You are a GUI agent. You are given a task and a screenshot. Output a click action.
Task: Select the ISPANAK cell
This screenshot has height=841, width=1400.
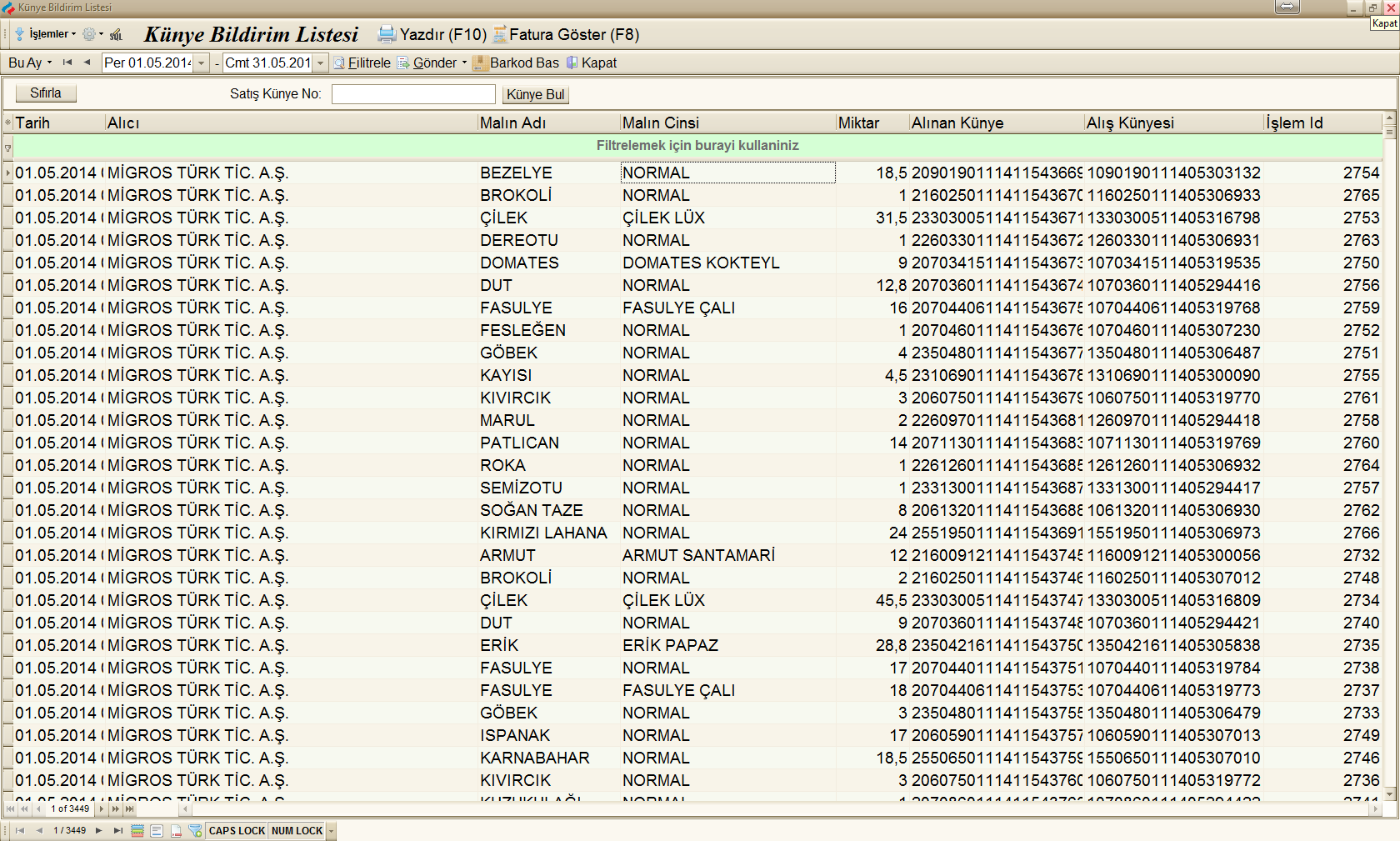[549, 735]
